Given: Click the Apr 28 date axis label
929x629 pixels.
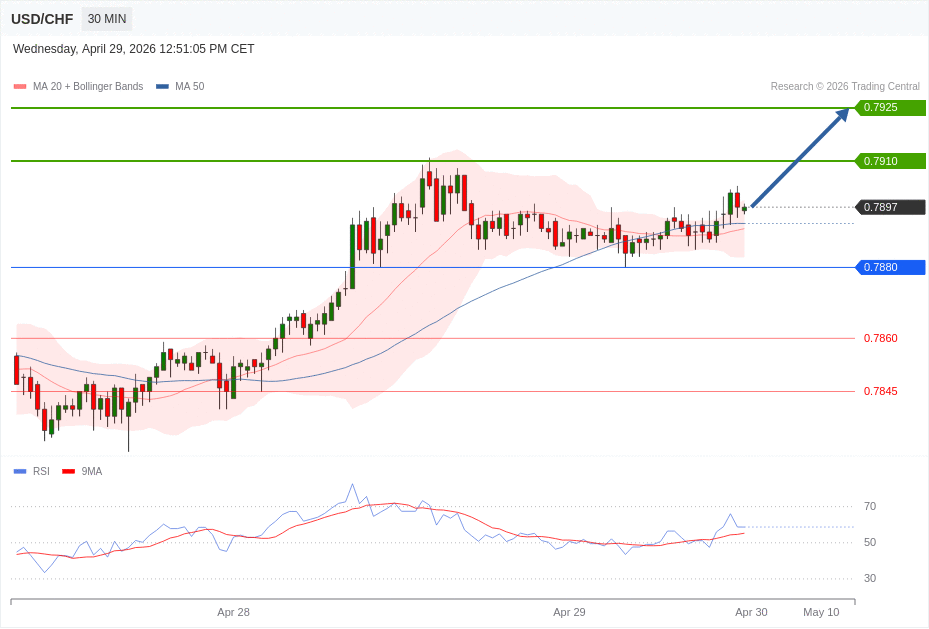Looking at the screenshot, I should coord(233,612).
